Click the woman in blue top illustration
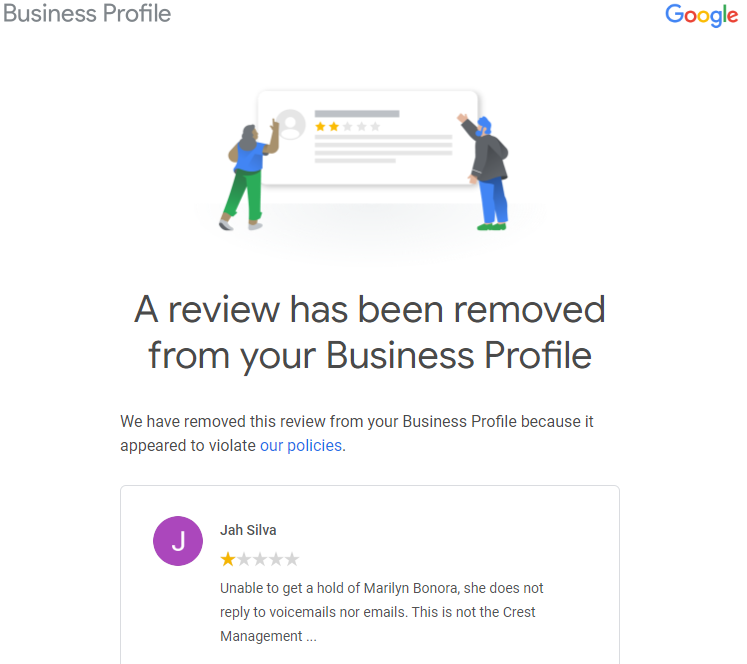 246,175
